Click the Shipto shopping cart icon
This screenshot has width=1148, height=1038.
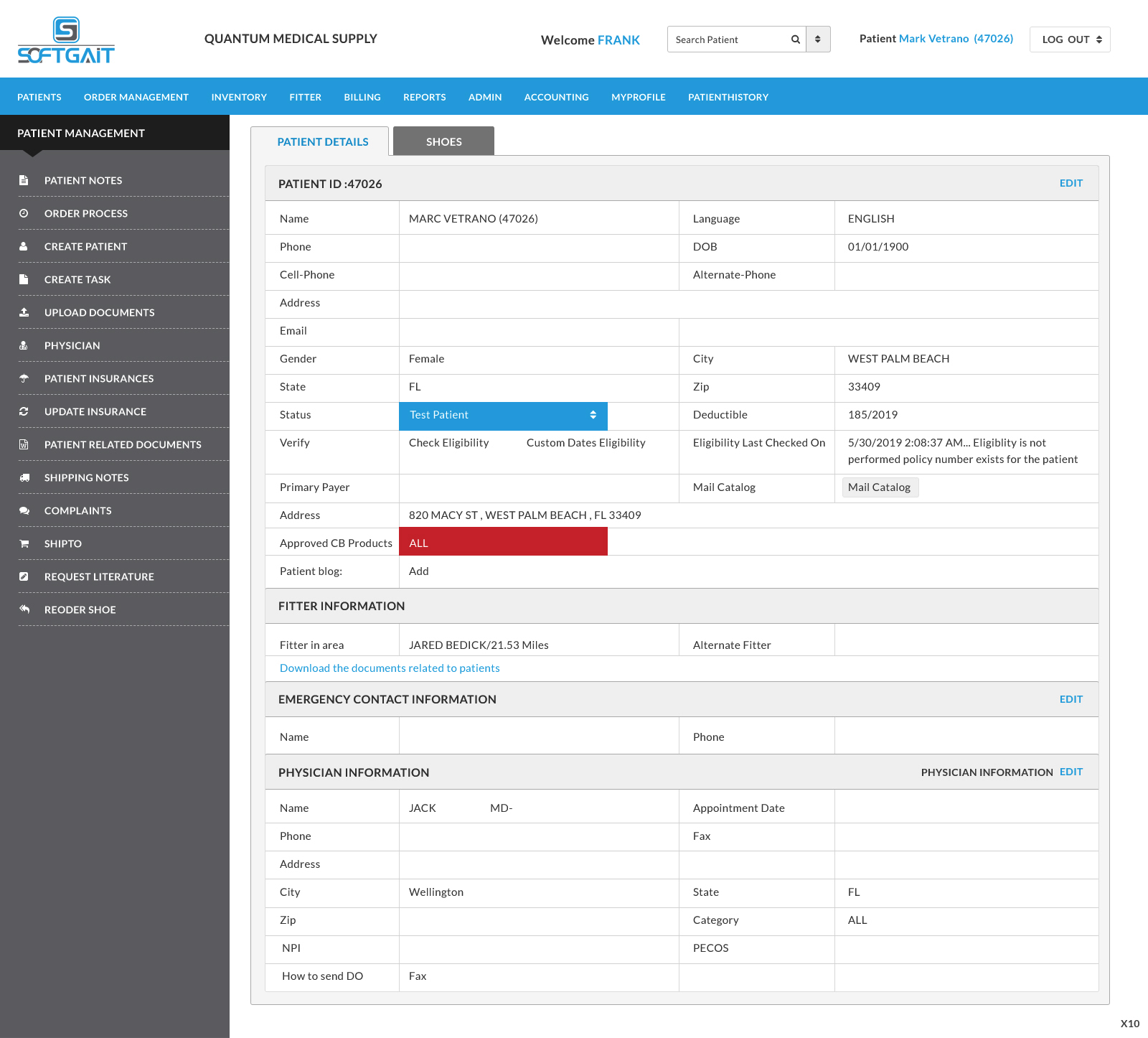[24, 544]
